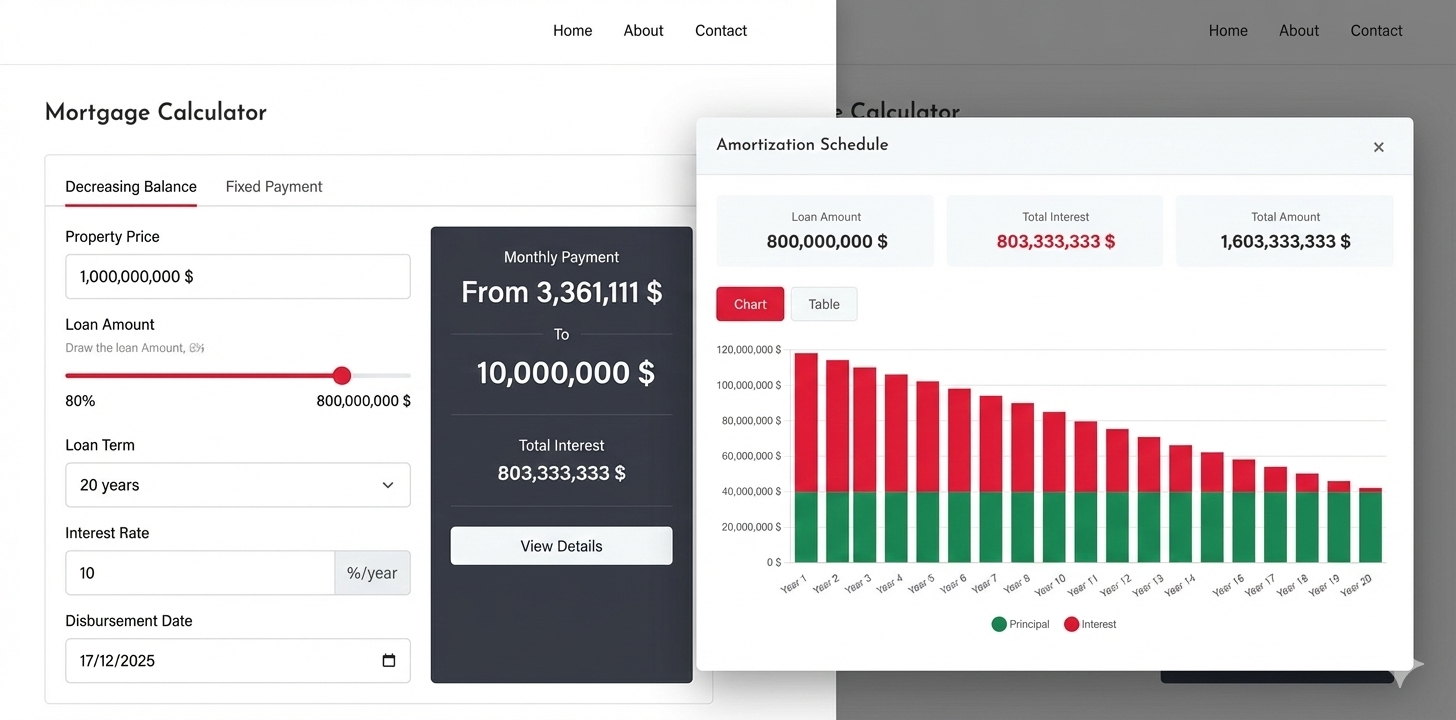
Task: Select the Decreasing Balance tab
Action: 131,187
